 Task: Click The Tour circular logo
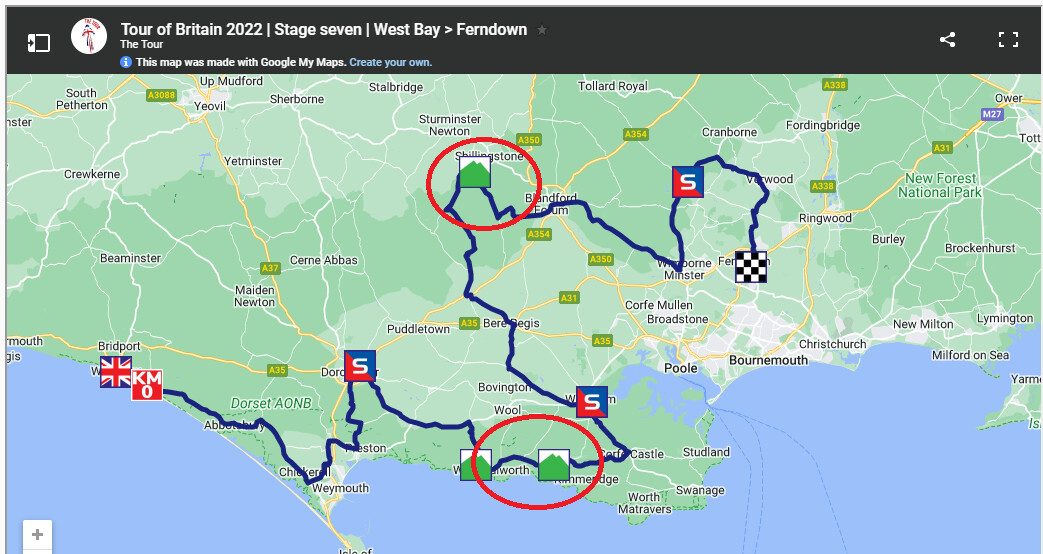coord(89,36)
